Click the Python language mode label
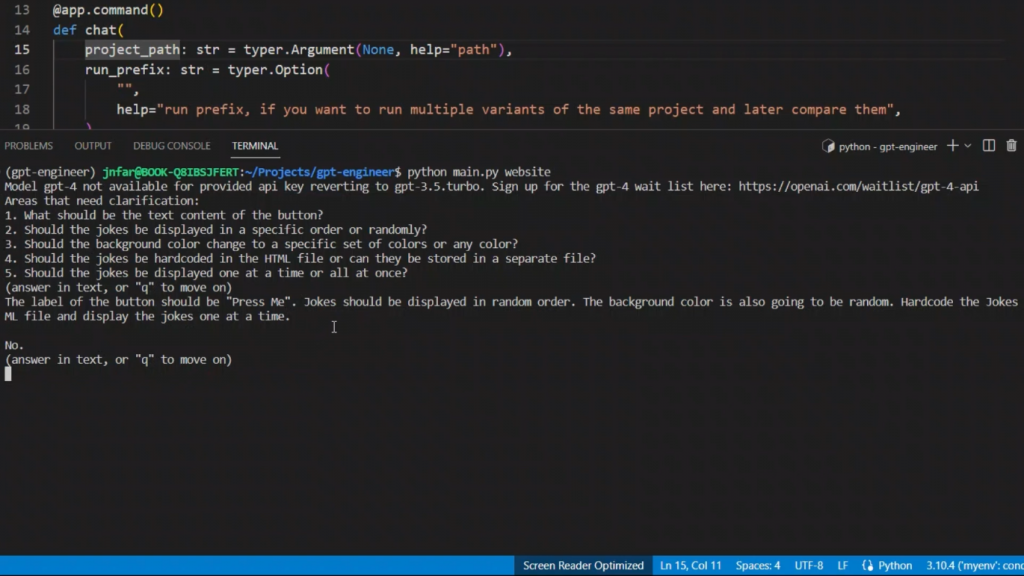Image resolution: width=1024 pixels, height=576 pixels. pos(895,566)
